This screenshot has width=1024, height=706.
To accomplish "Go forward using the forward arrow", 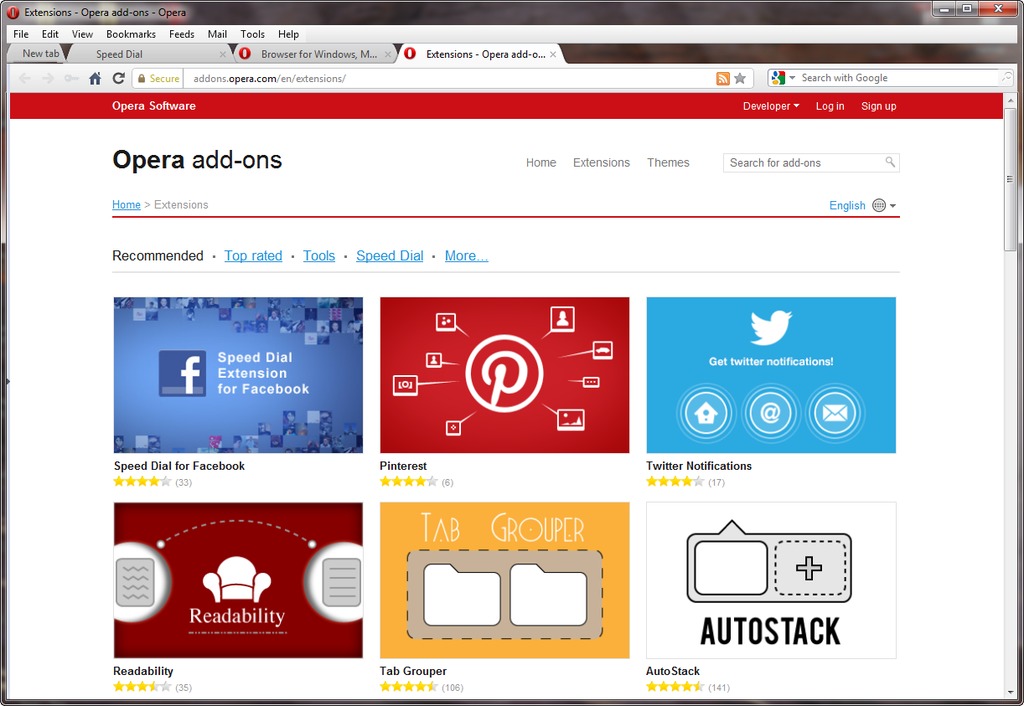I will [48, 78].
